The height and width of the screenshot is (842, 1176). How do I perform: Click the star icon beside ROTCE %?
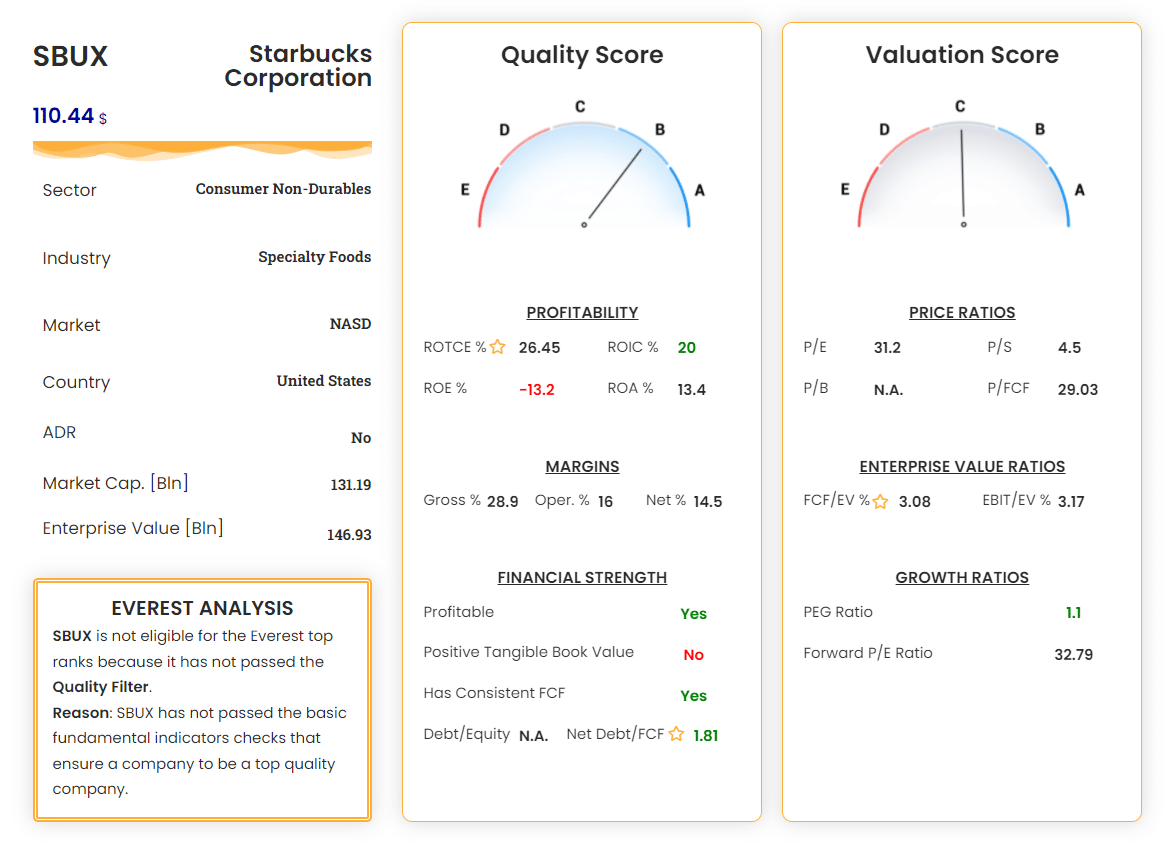(497, 347)
